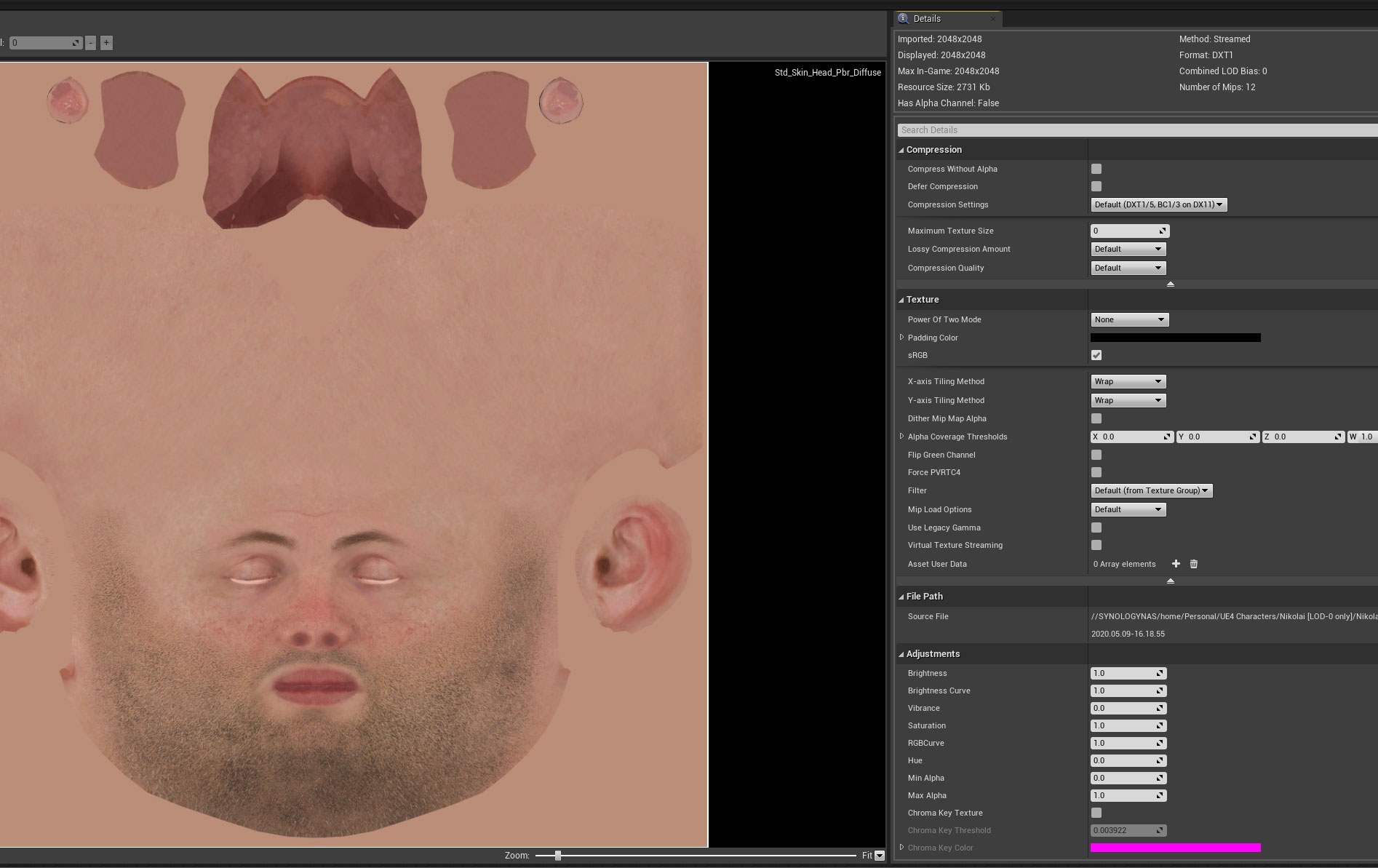Open the zoom Fit options arrow
The height and width of the screenshot is (868, 1378).
[x=880, y=856]
